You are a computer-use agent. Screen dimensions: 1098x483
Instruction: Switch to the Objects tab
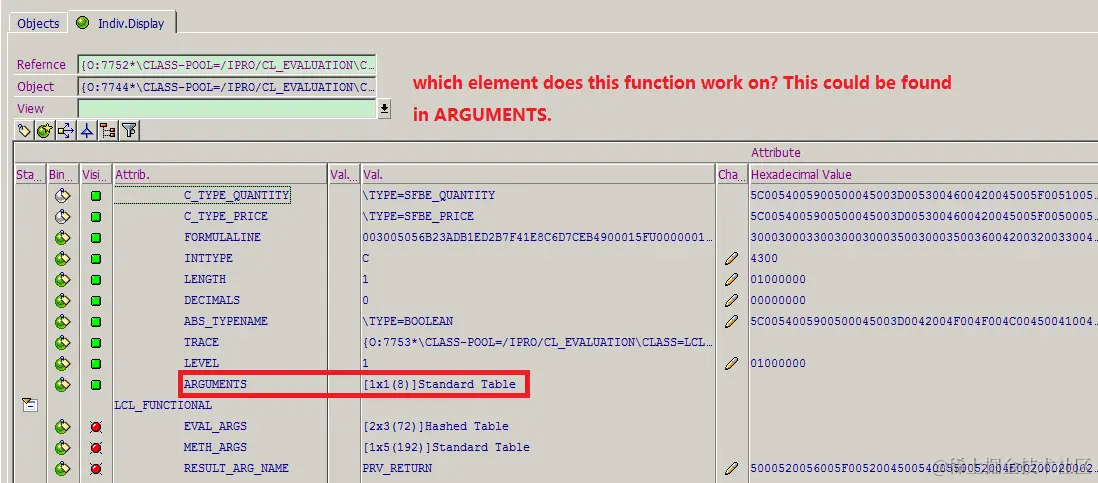click(x=39, y=23)
